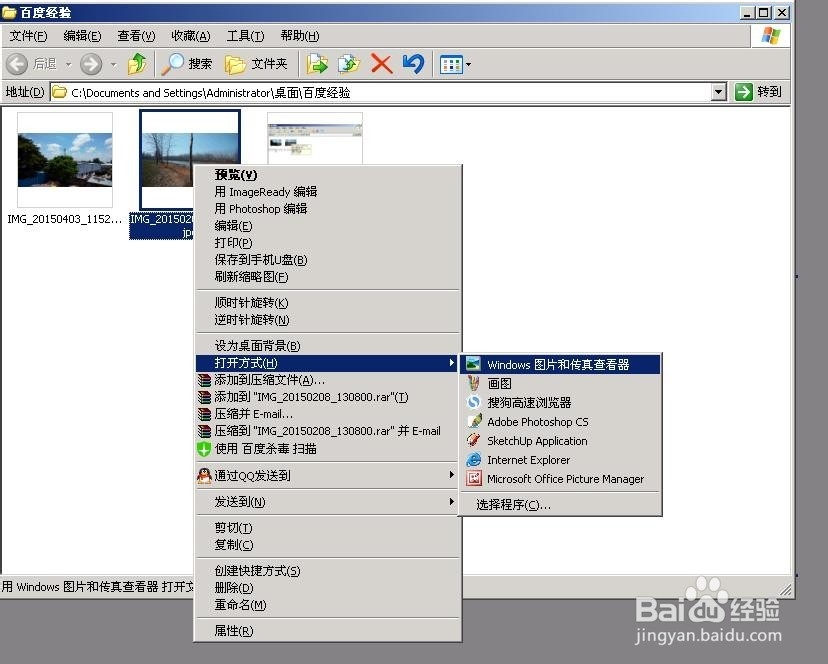
Task: Click Microsoft Office Picture Manager icon
Action: [x=474, y=479]
